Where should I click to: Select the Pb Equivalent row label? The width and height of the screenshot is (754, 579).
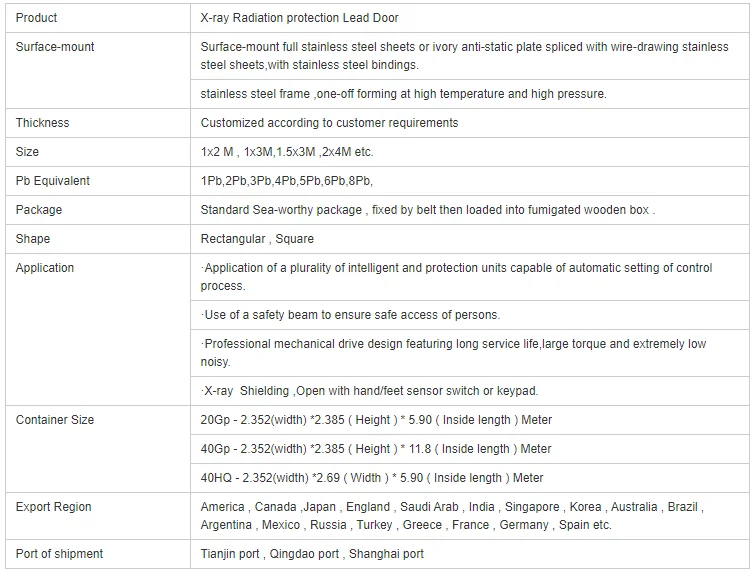click(53, 181)
